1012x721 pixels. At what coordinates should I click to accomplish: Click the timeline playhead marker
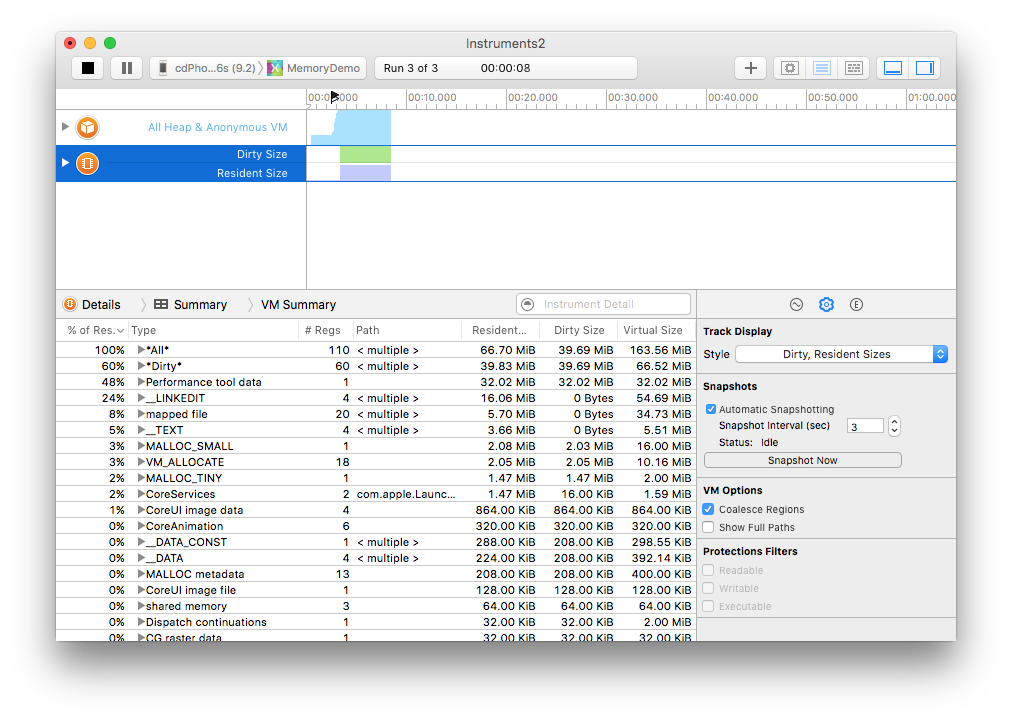334,97
